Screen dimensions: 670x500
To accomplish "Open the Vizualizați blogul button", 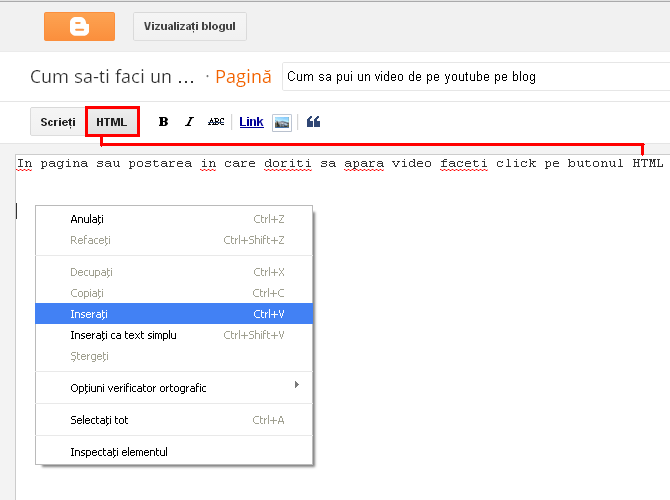I will [x=190, y=26].
